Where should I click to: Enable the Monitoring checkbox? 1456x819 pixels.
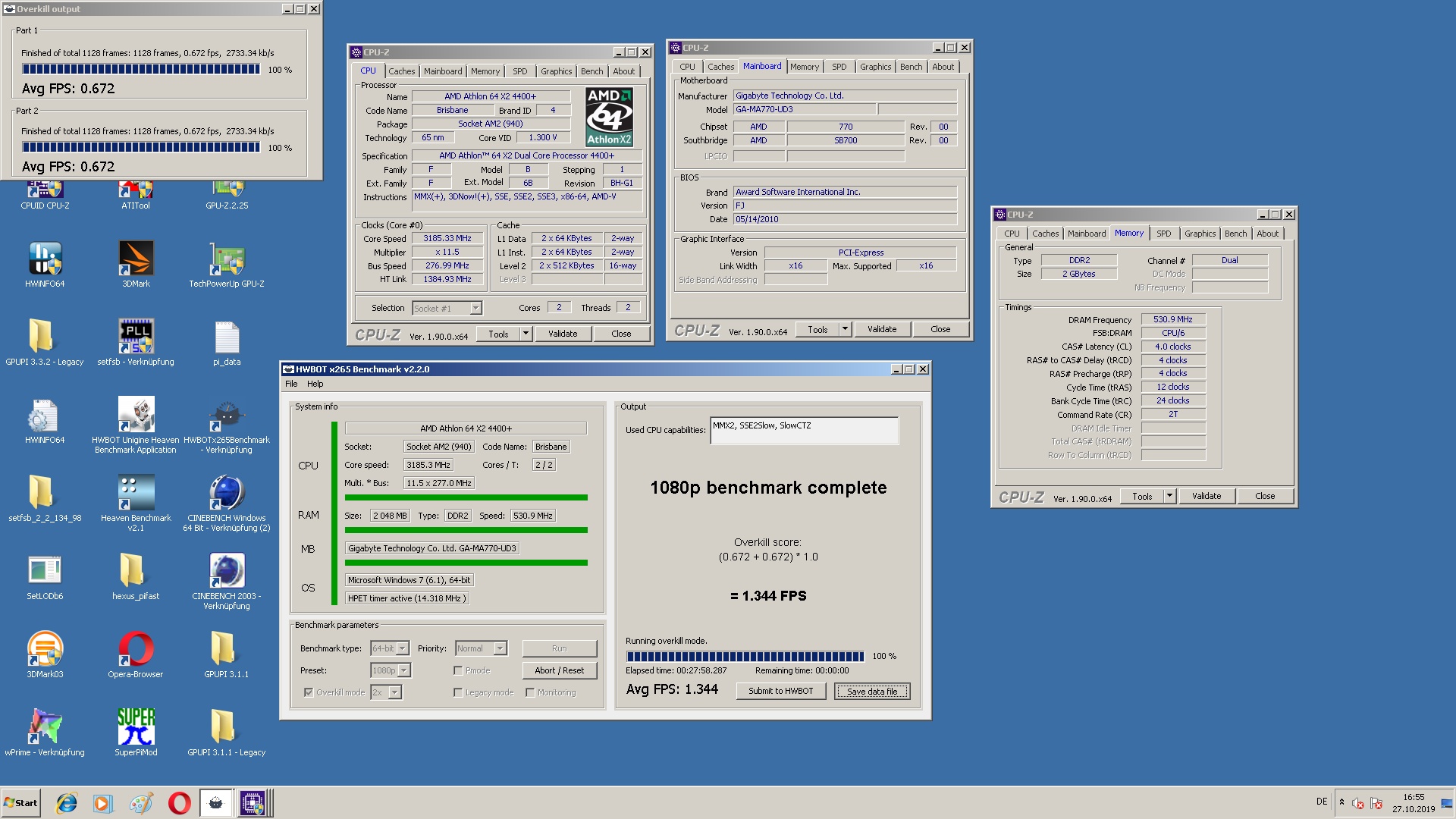530,692
